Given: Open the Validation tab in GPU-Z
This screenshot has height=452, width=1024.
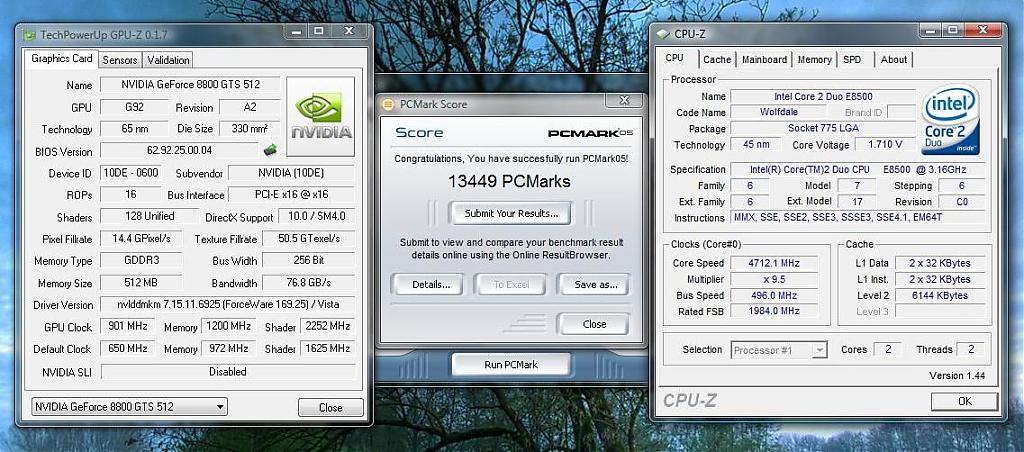Looking at the screenshot, I should [168, 59].
